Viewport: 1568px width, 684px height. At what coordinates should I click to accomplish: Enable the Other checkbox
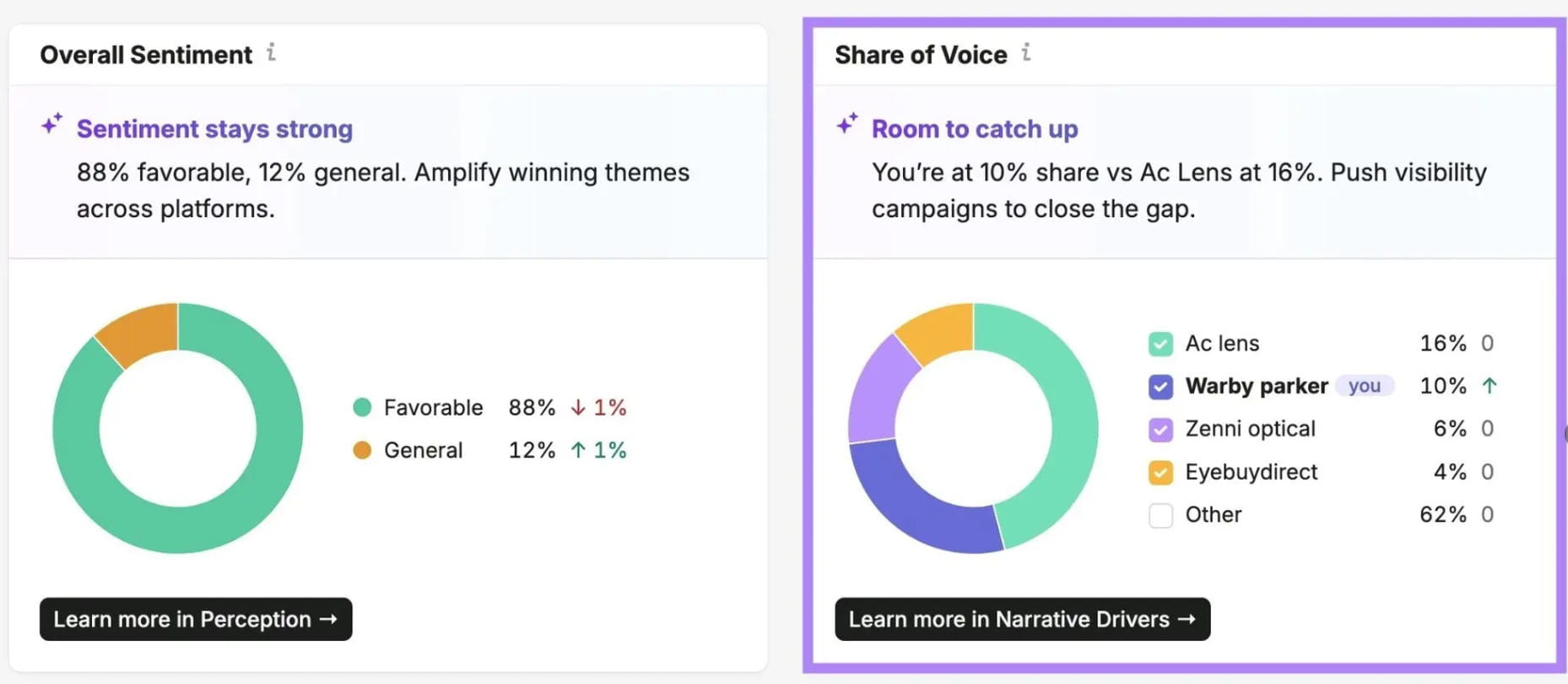tap(1160, 515)
